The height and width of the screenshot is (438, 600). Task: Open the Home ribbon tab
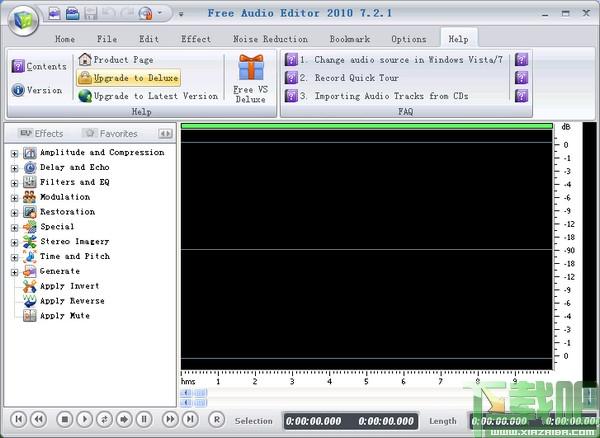click(65, 39)
